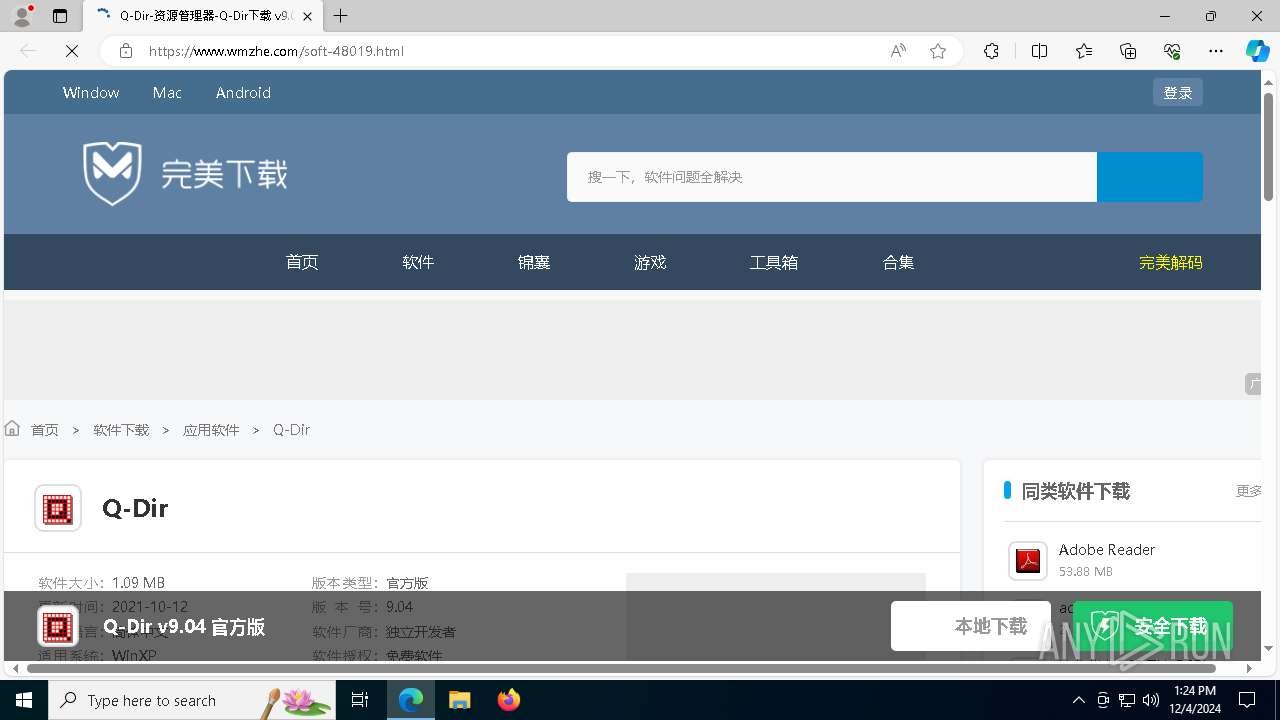Image resolution: width=1280 pixels, height=720 pixels.
Task: Click the blue search button
Action: pyautogui.click(x=1150, y=177)
